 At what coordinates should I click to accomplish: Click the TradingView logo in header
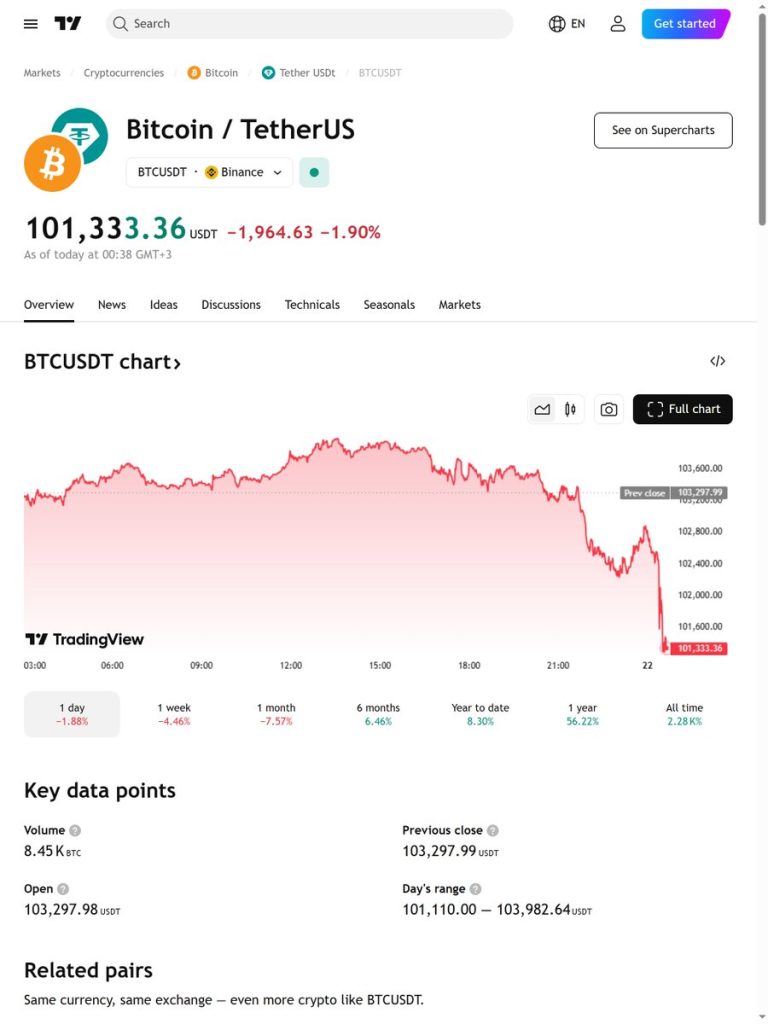click(68, 24)
